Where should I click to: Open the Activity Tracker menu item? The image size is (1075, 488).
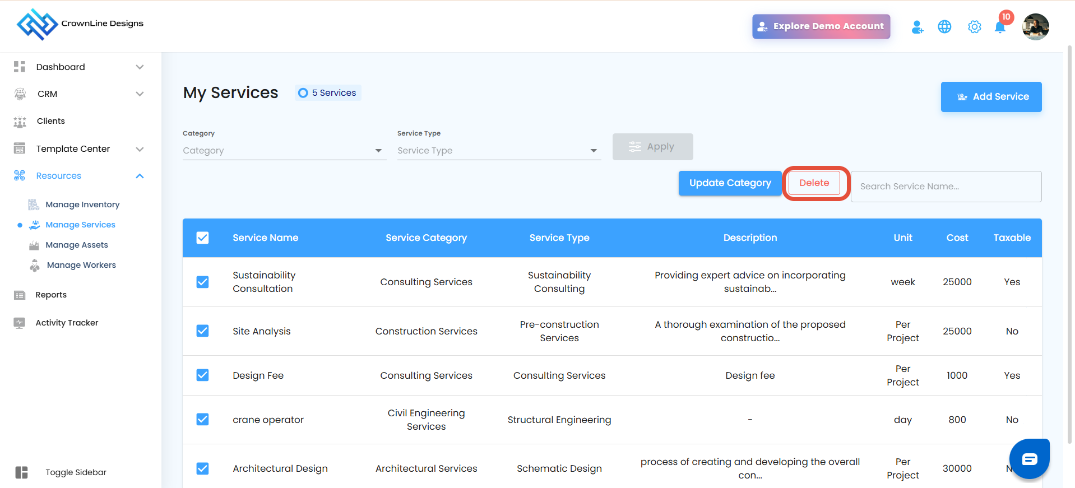(x=66, y=323)
